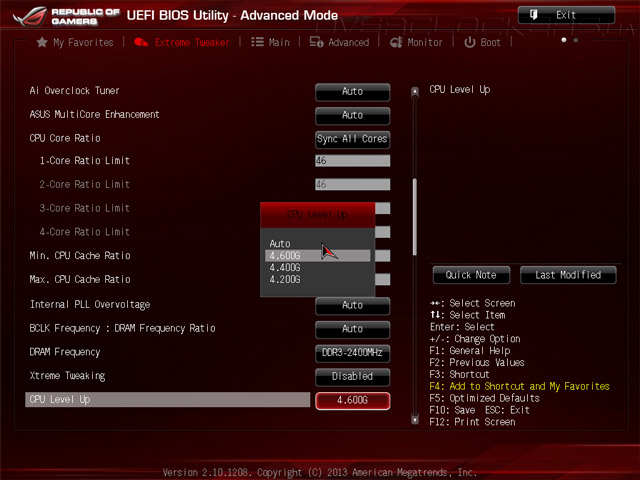Select 4.200G in CPU Level Up popup

click(x=285, y=280)
